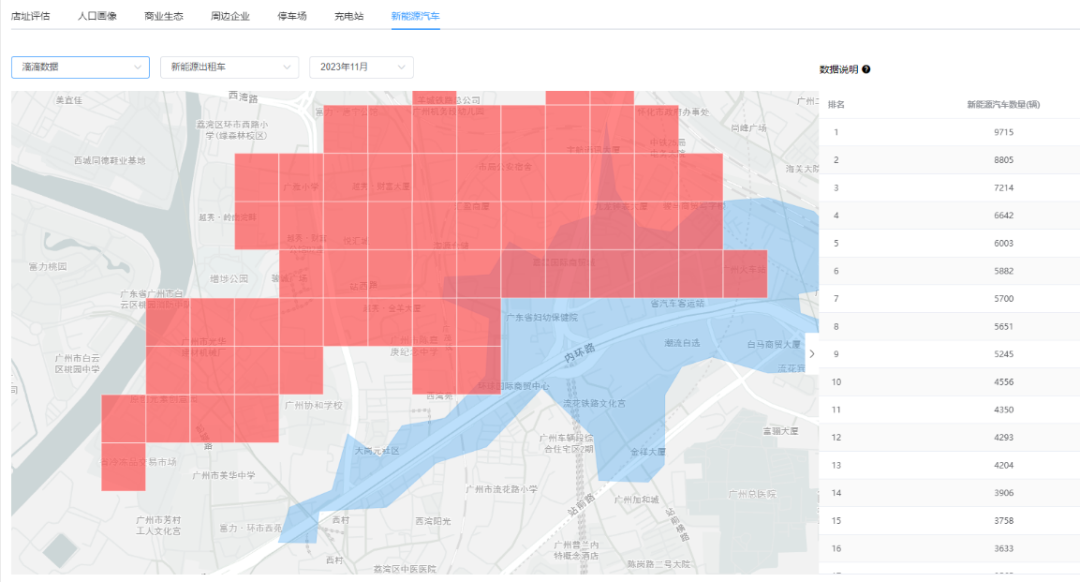Click the 数据说明 help question-mark icon
This screenshot has height=582, width=1080.
866,69
